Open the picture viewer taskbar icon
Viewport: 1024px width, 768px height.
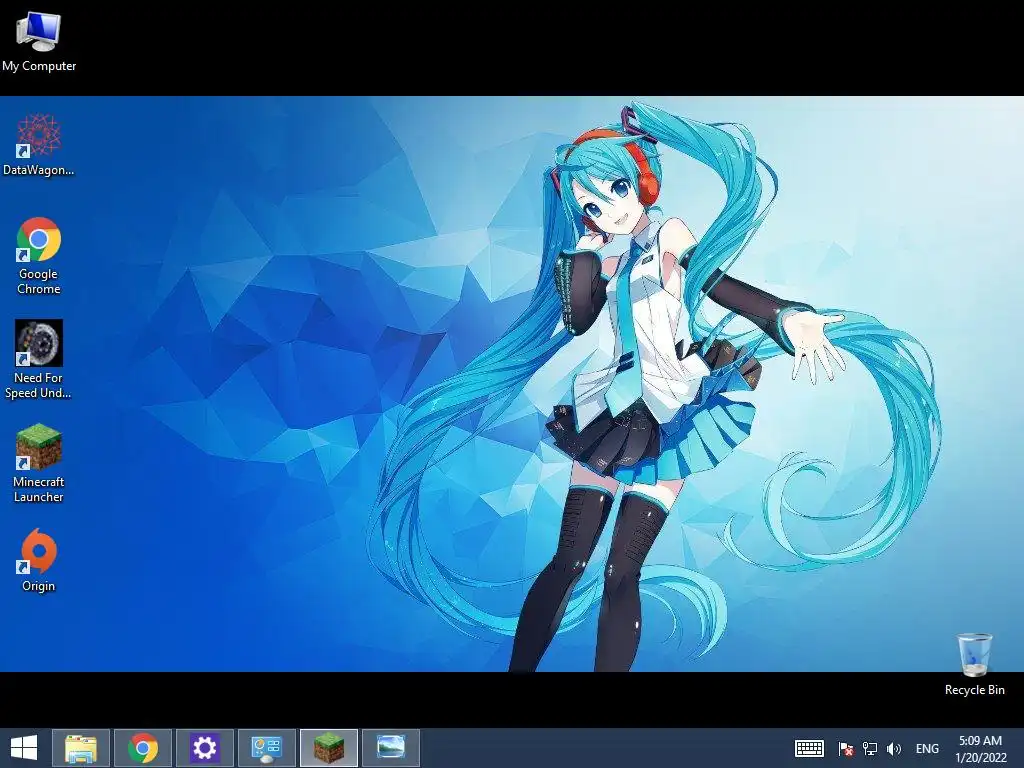click(391, 748)
